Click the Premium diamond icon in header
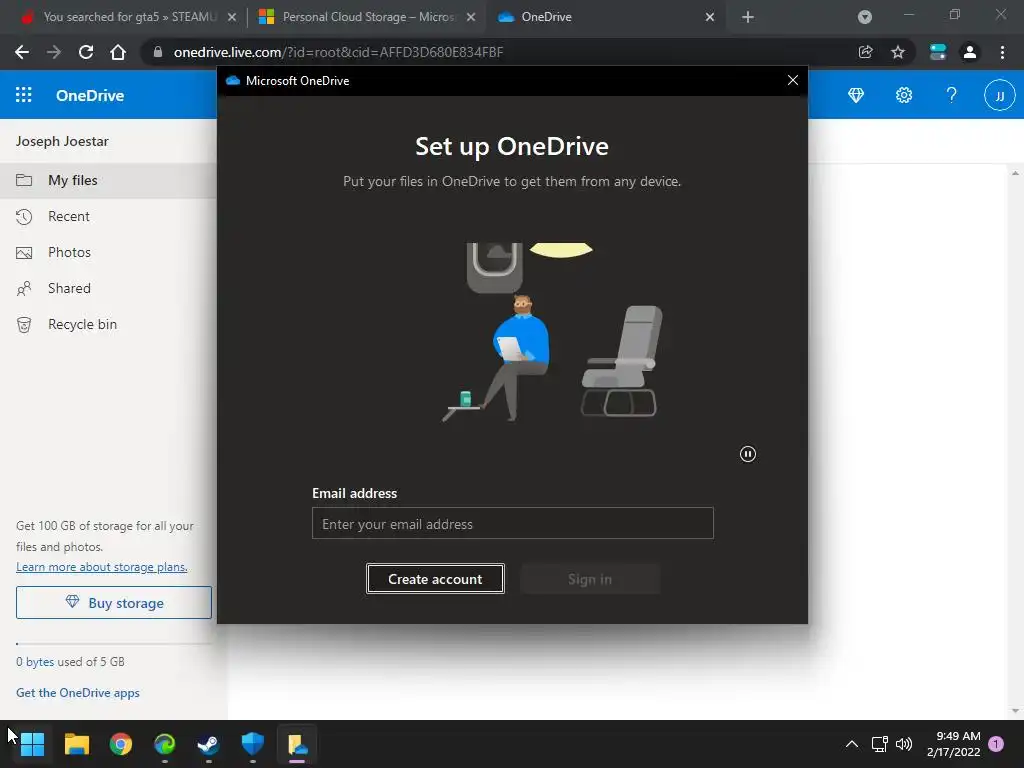Screen dimensions: 1024x768 [856, 95]
